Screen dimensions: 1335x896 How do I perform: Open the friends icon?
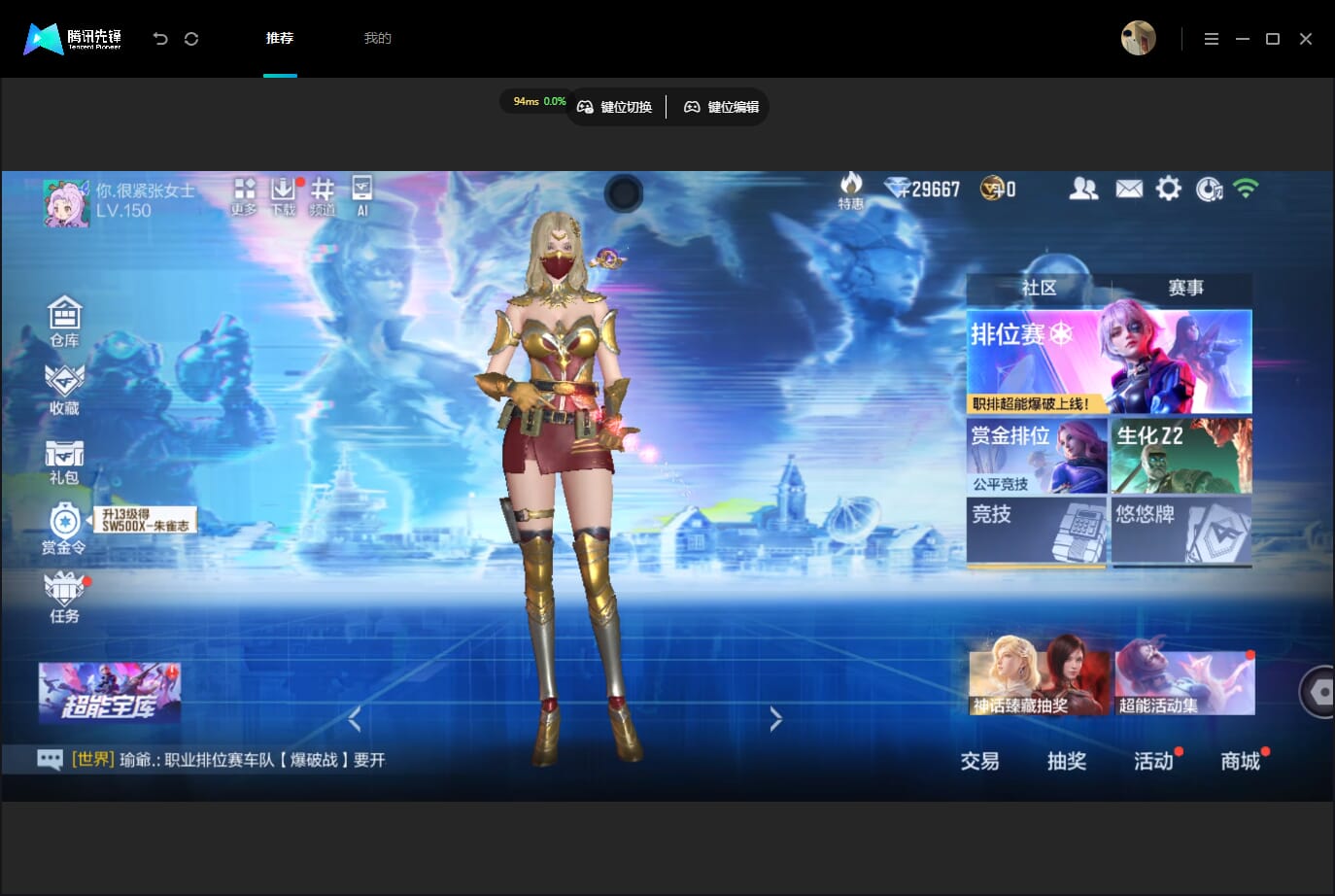[1083, 189]
